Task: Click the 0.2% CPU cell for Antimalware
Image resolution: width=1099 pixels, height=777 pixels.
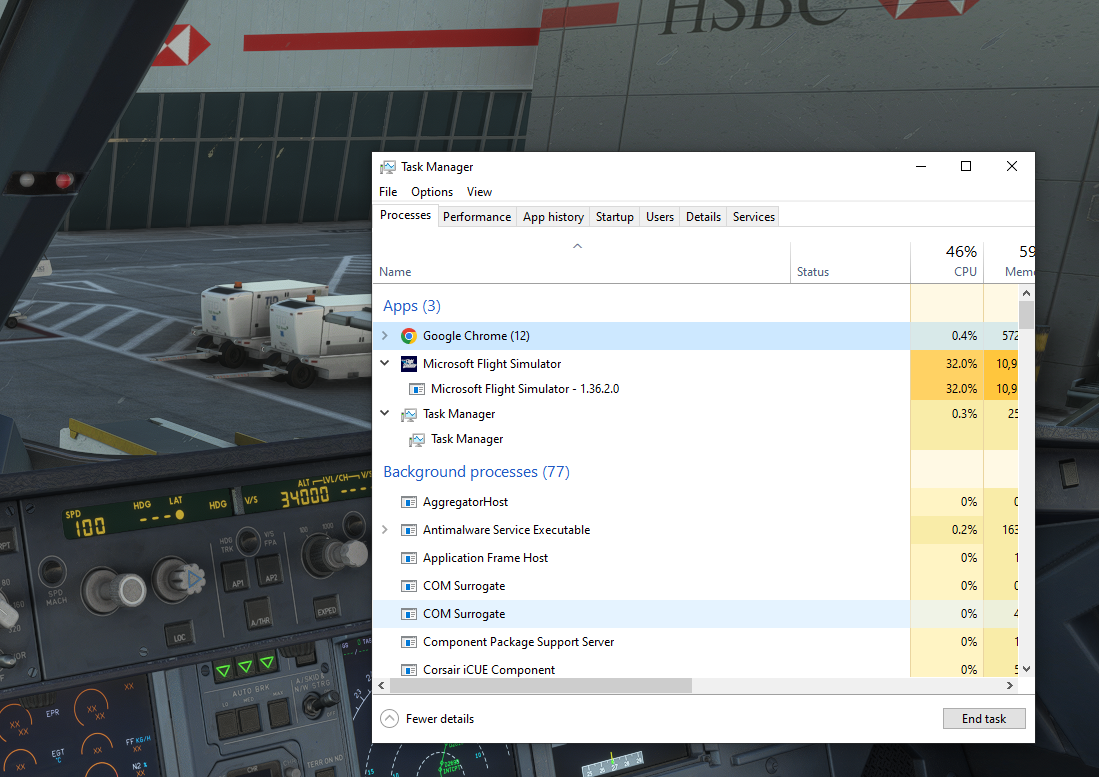Action: 947,530
